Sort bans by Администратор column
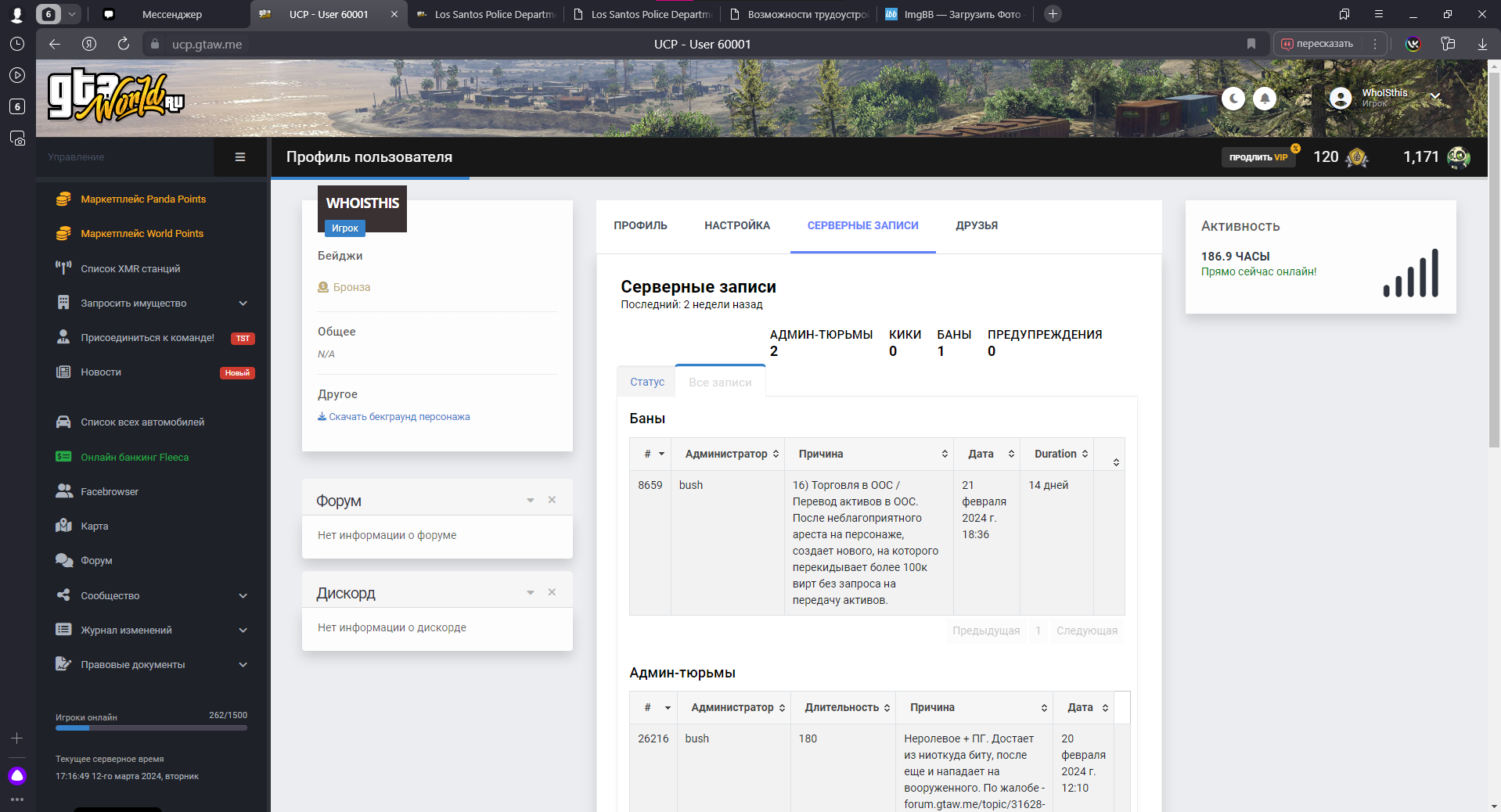Screen dimensions: 1501x812 coord(728,455)
